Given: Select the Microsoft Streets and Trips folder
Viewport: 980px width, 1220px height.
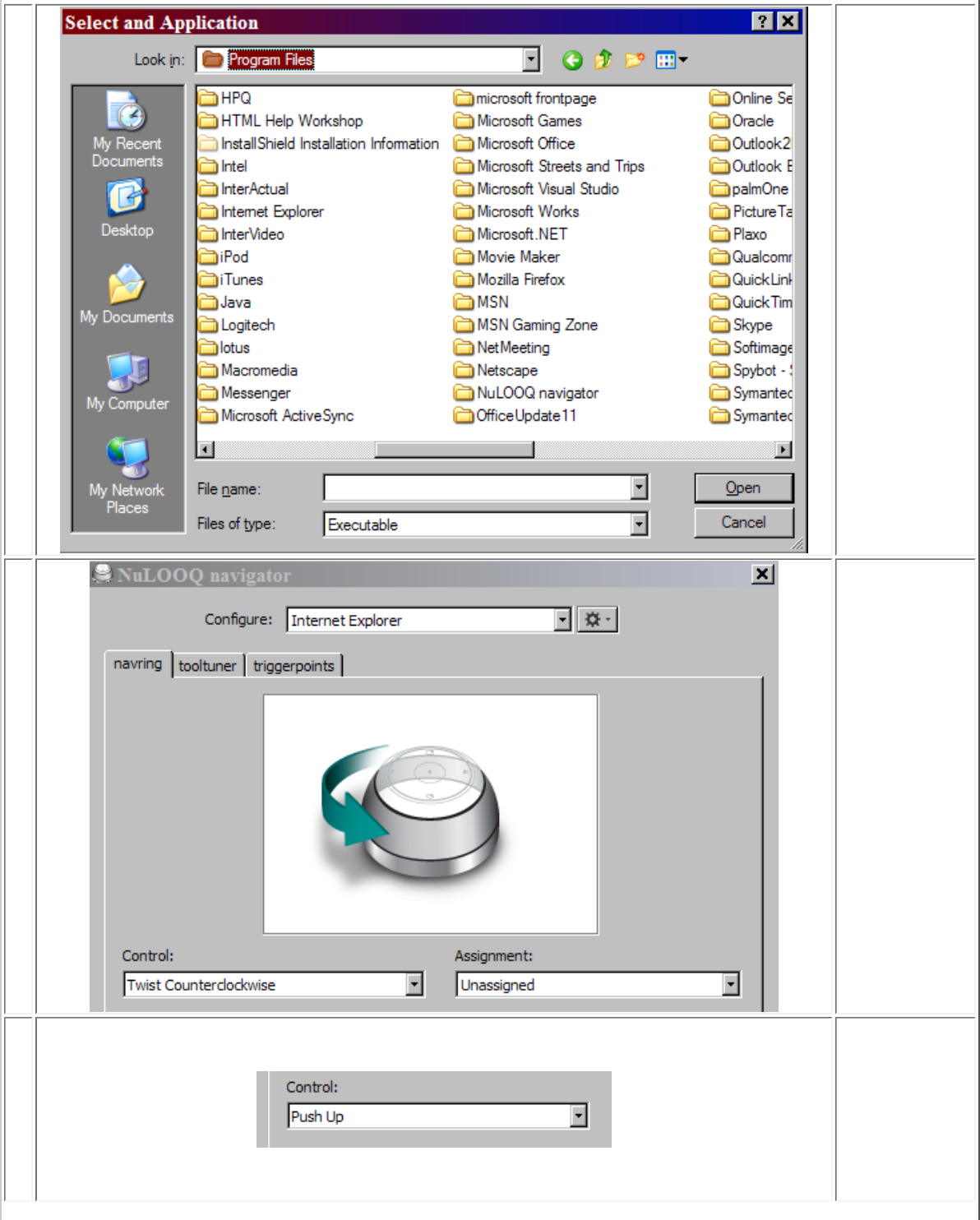Looking at the screenshot, I should 549,166.
